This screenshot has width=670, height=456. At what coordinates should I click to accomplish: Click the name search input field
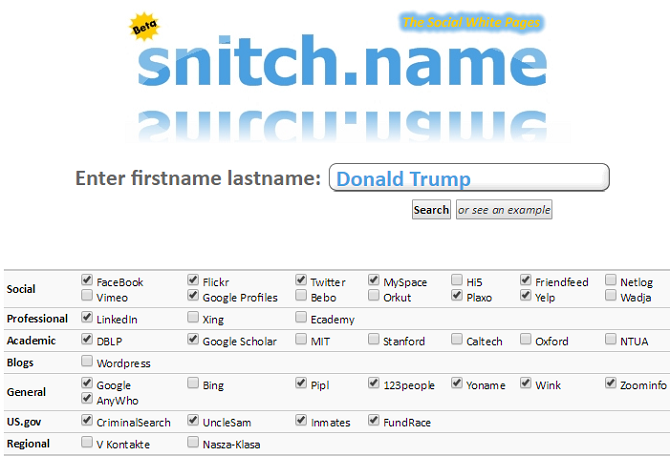(469, 177)
